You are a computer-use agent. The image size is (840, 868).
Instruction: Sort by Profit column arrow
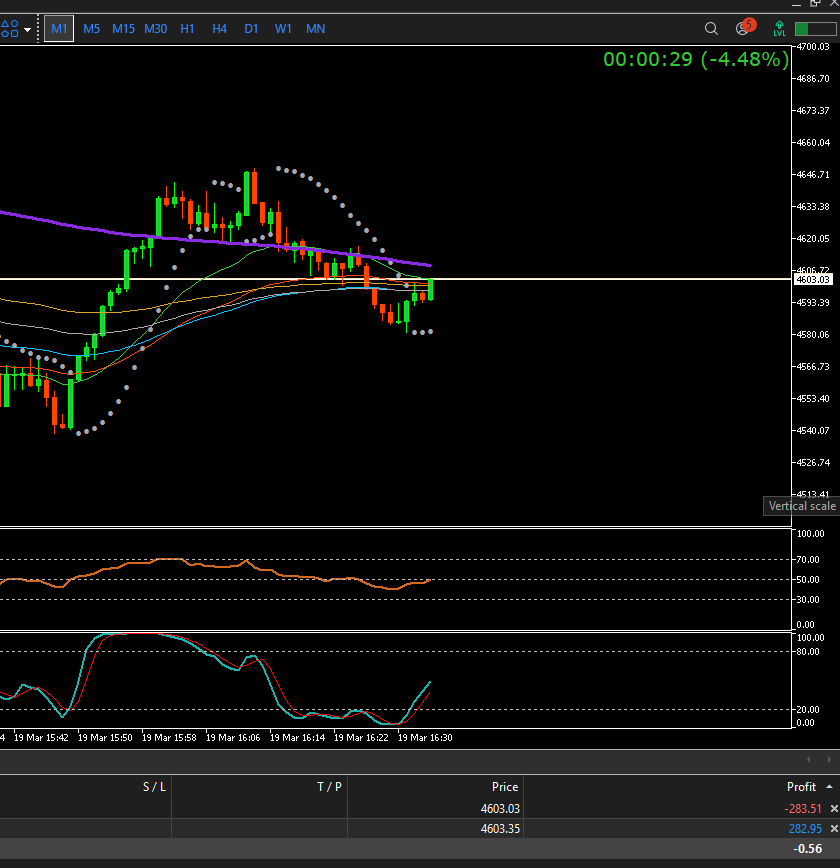(828, 787)
